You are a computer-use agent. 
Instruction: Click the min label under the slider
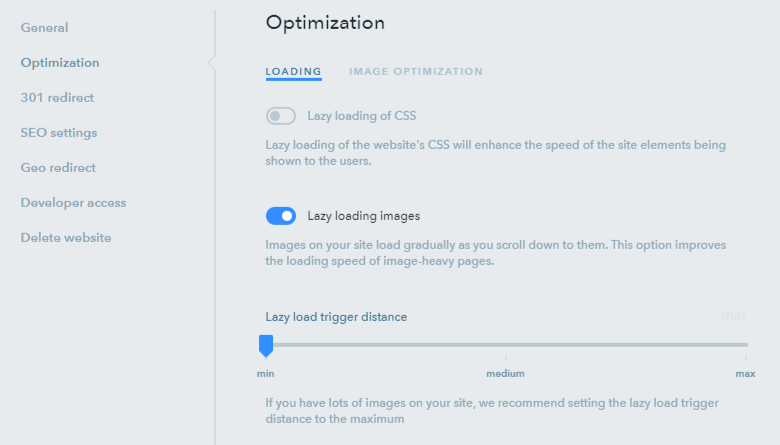(x=266, y=373)
